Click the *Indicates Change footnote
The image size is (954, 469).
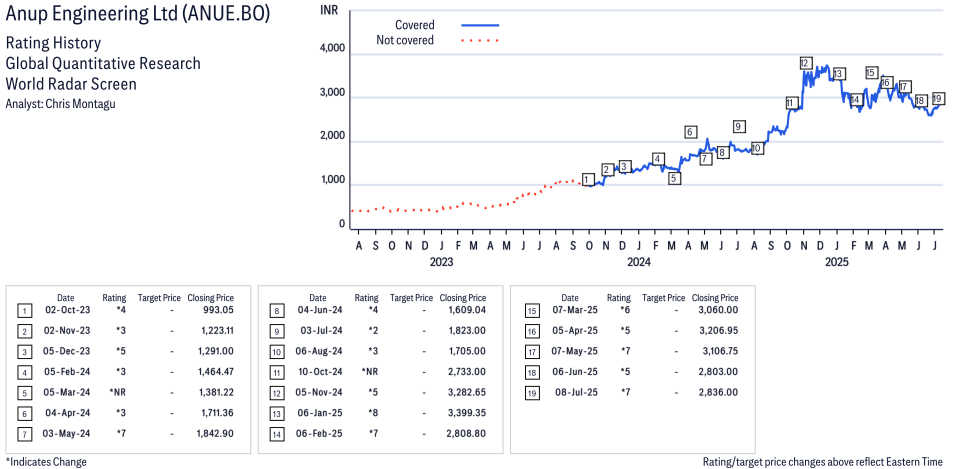pyautogui.click(x=46, y=462)
